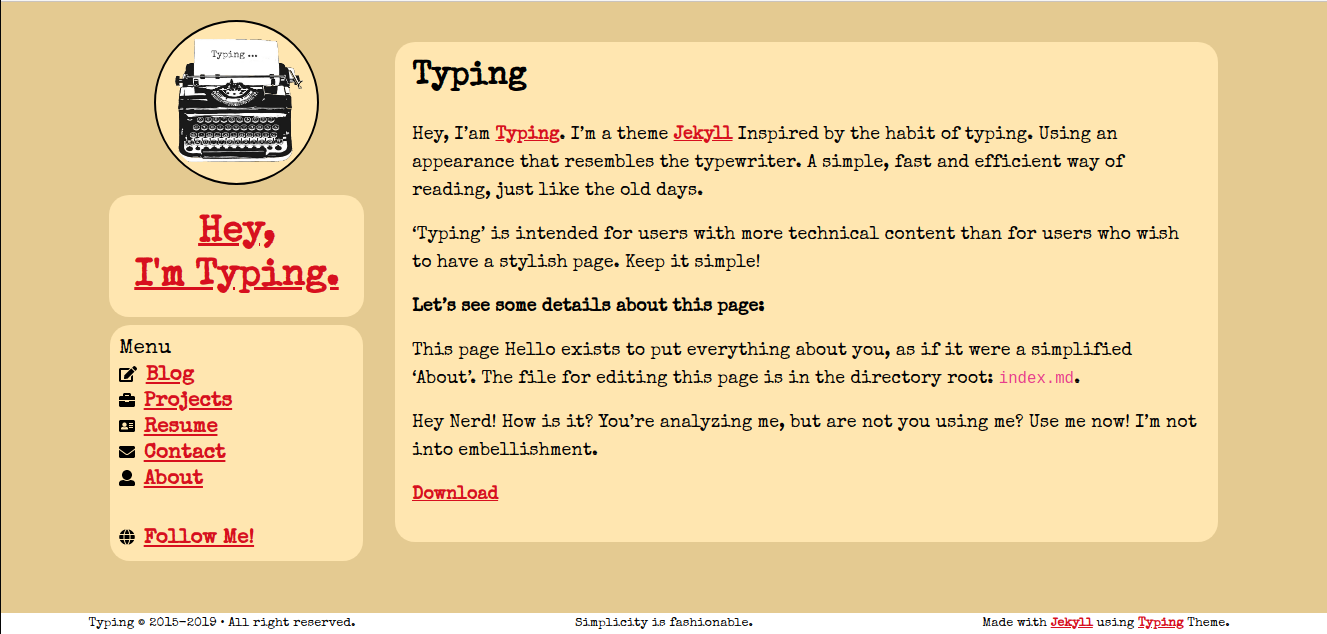Open the Typing link in the footer
1327x634 pixels.
pos(1161,622)
